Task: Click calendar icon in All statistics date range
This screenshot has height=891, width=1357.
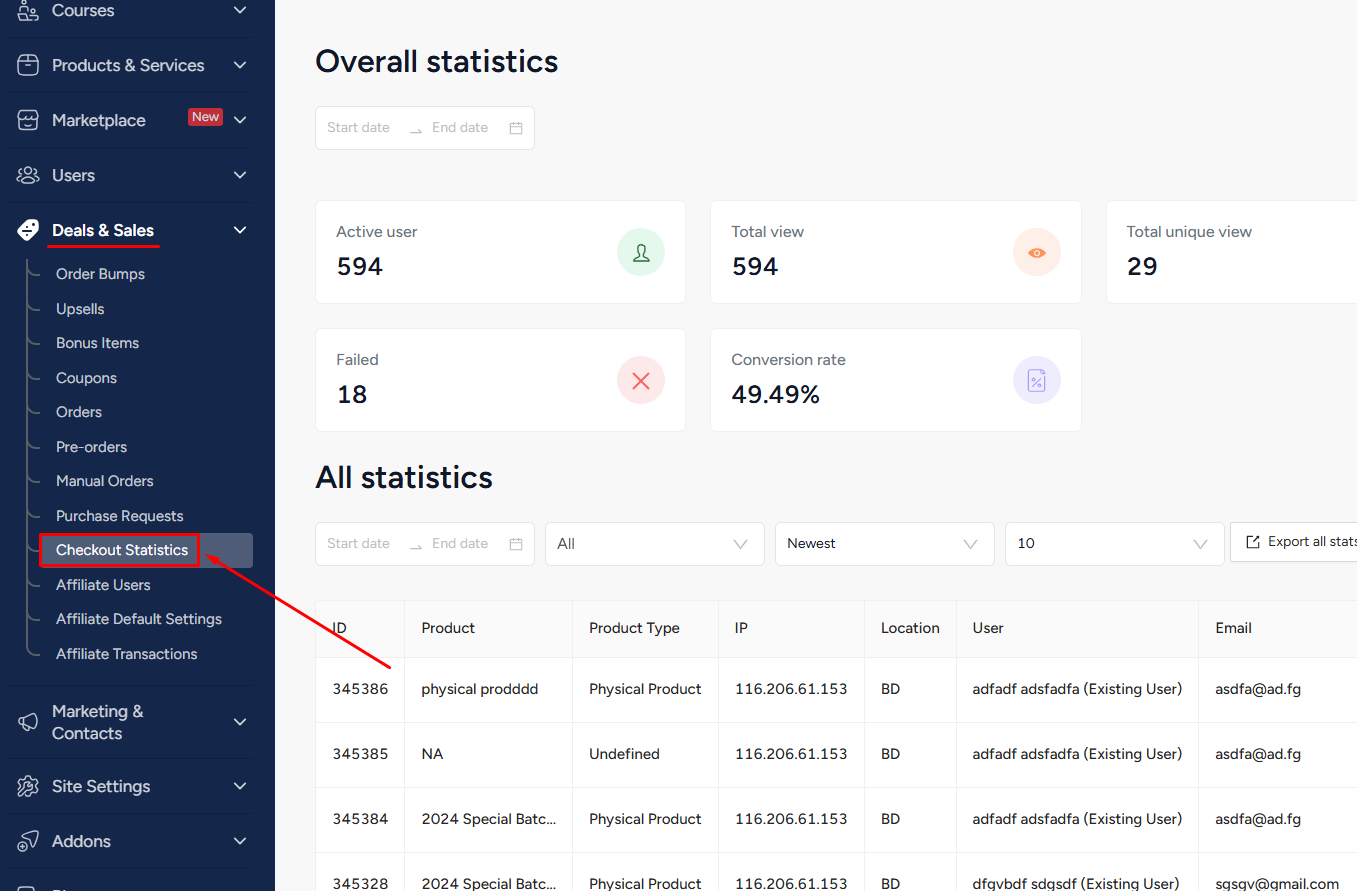Action: (x=516, y=544)
